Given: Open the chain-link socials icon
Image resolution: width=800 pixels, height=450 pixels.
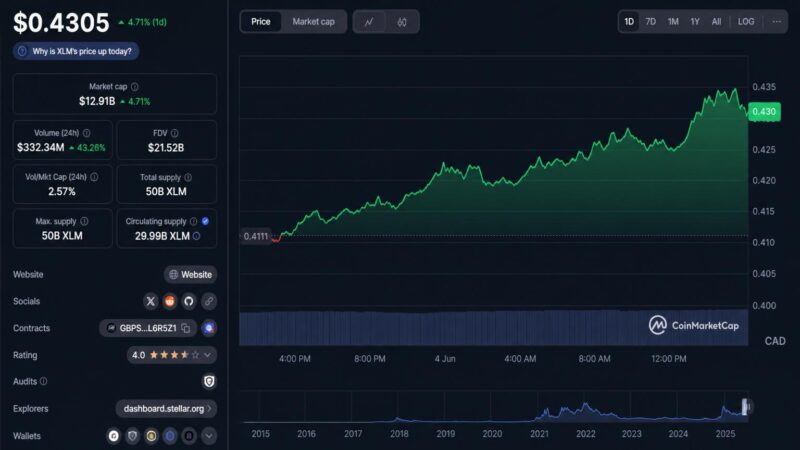Looking at the screenshot, I should [209, 301].
